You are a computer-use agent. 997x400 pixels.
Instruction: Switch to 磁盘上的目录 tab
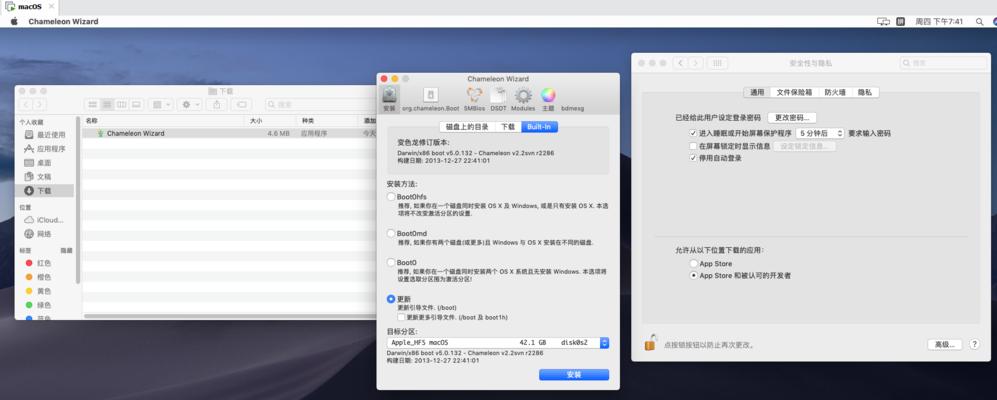coord(467,127)
